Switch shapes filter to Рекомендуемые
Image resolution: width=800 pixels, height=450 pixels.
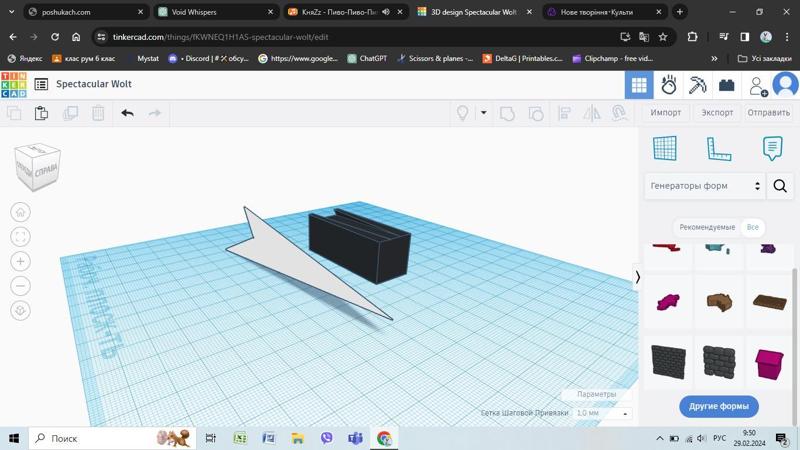pos(707,227)
